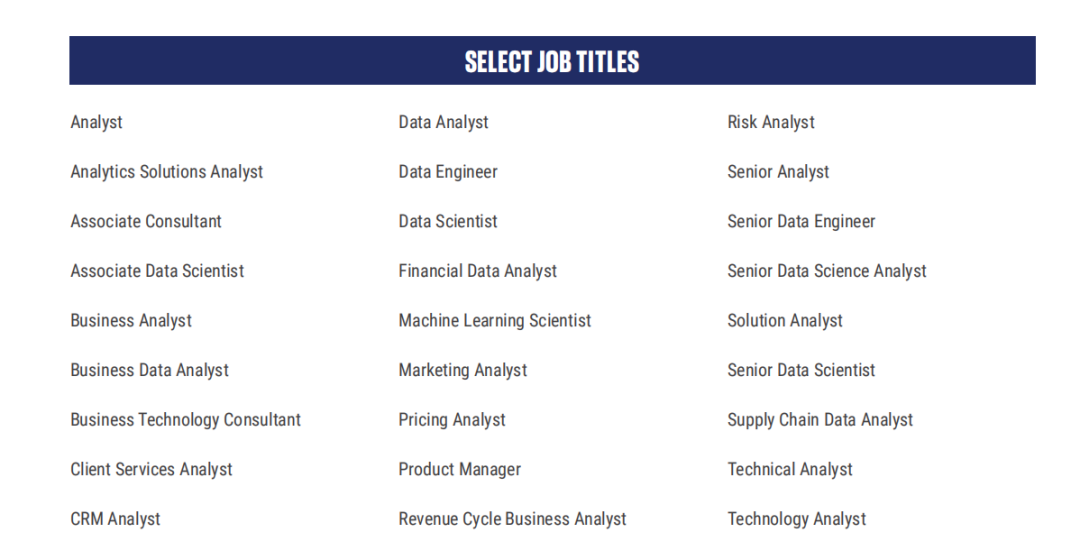Pick Machine Learning Scientist

(x=495, y=321)
